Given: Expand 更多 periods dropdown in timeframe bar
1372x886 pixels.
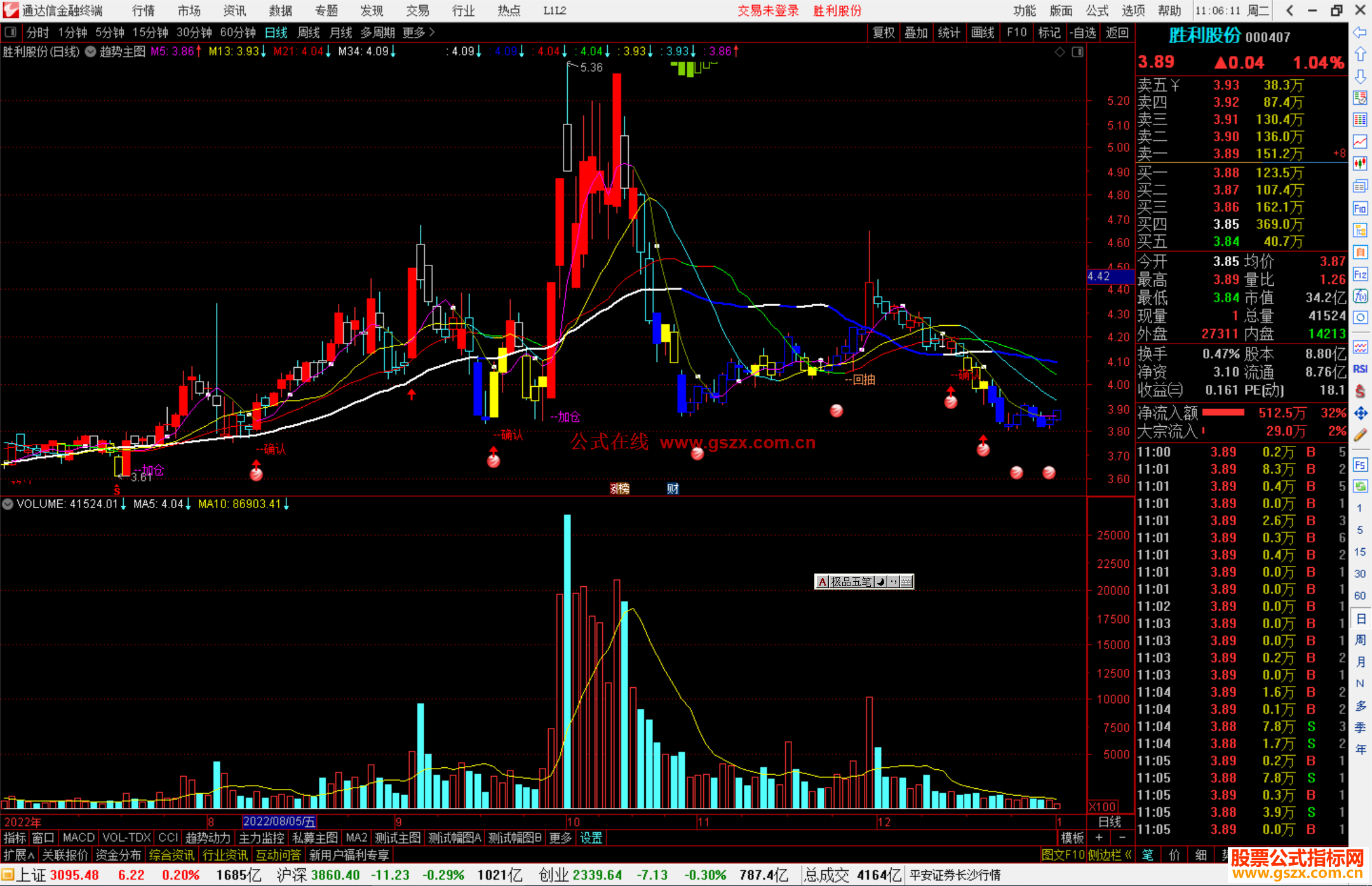Looking at the screenshot, I should click(x=419, y=32).
